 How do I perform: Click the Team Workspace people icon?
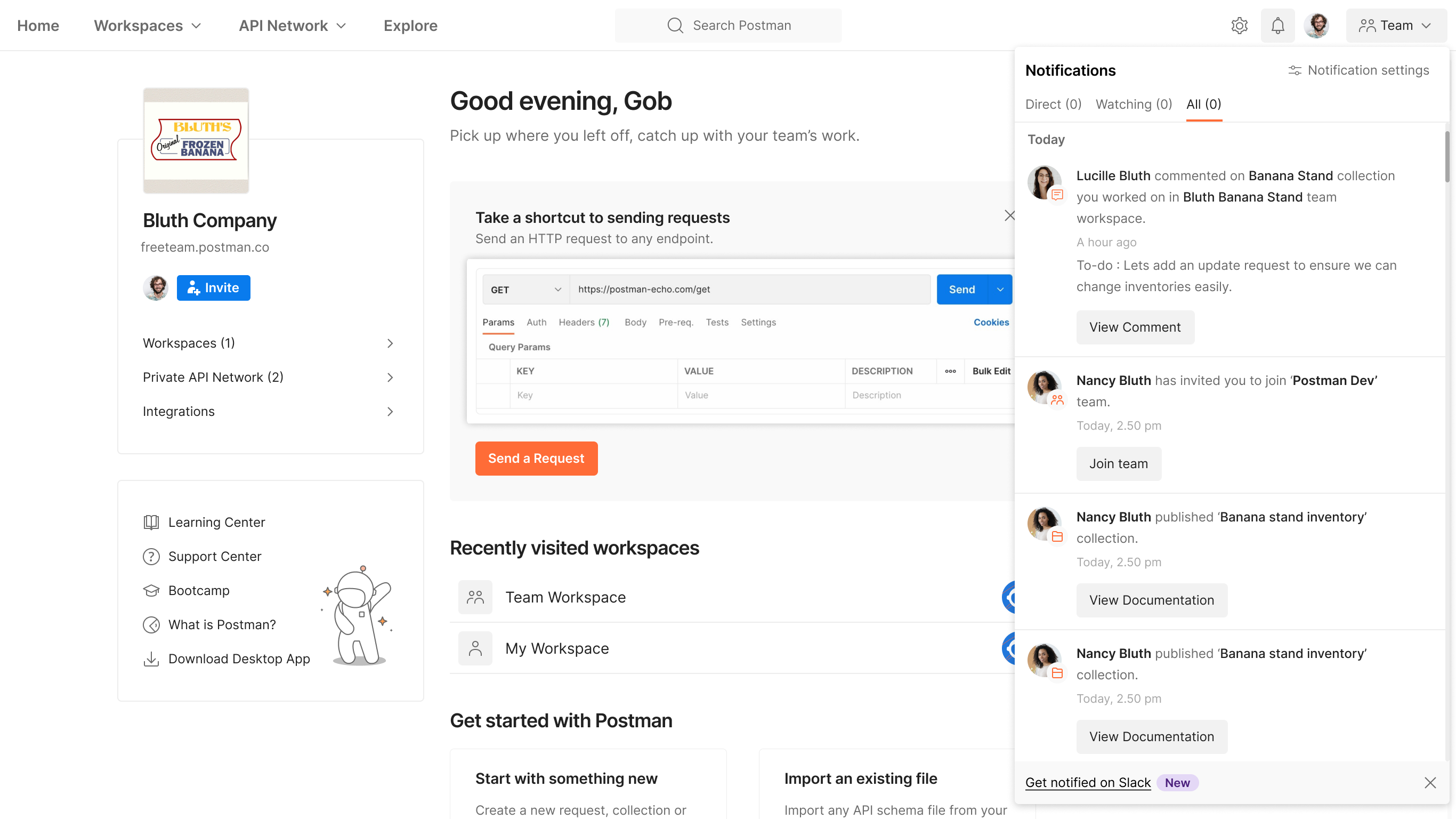[475, 597]
